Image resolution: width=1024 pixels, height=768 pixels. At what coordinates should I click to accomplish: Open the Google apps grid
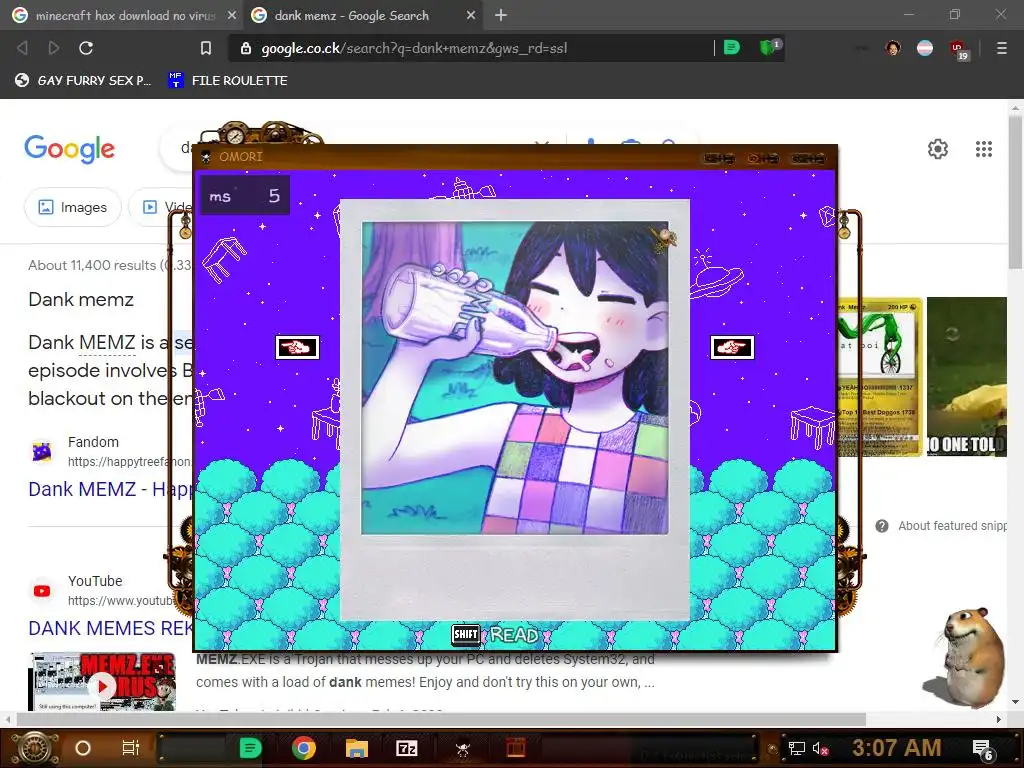click(984, 149)
